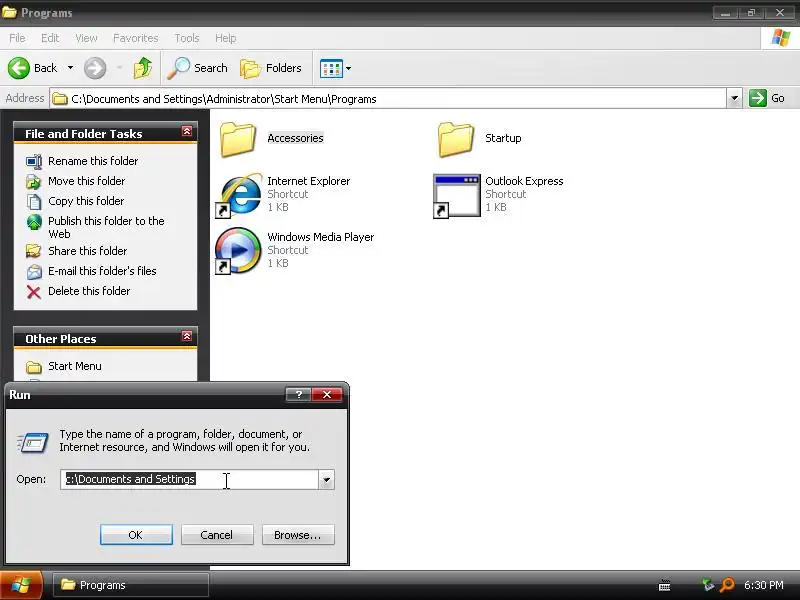Open Back history dropdown arrow
Screen dimensions: 800x600
(x=70, y=67)
